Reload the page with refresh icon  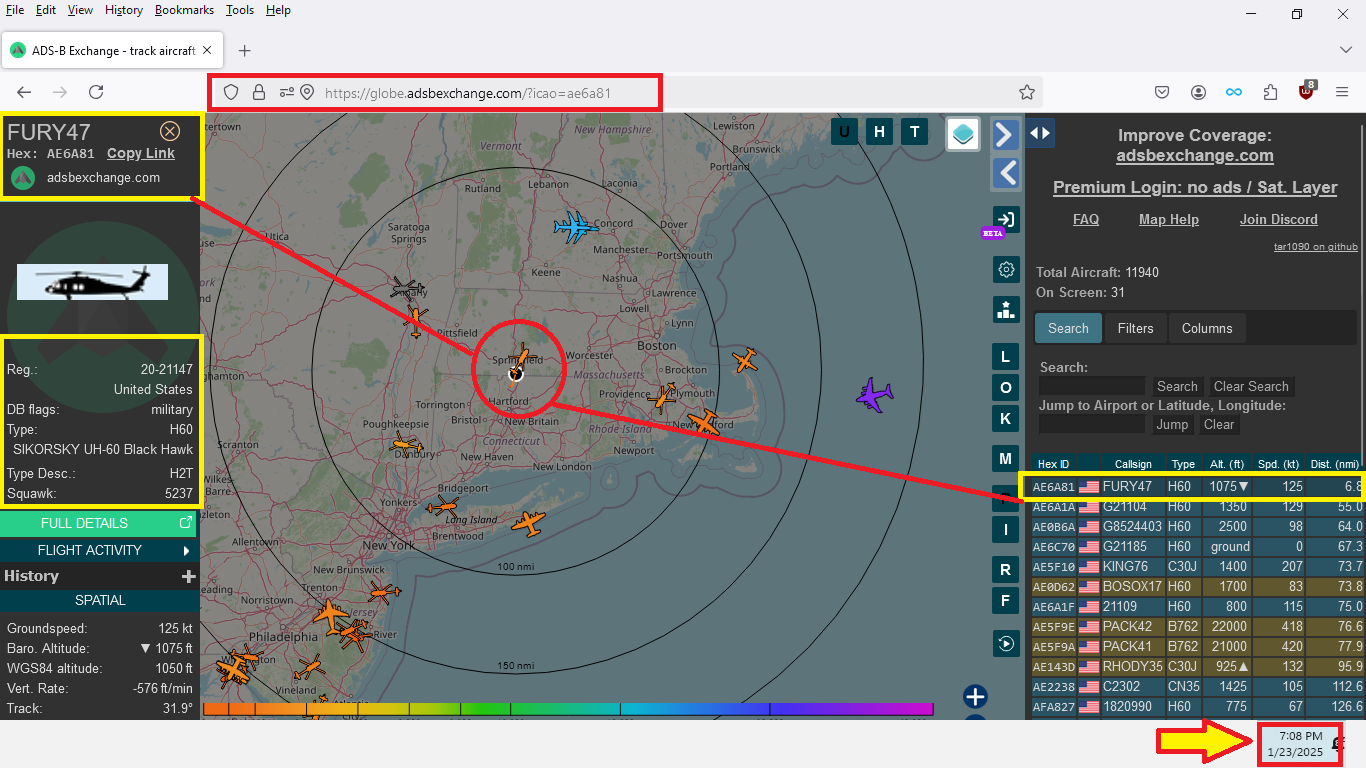pyautogui.click(x=96, y=92)
